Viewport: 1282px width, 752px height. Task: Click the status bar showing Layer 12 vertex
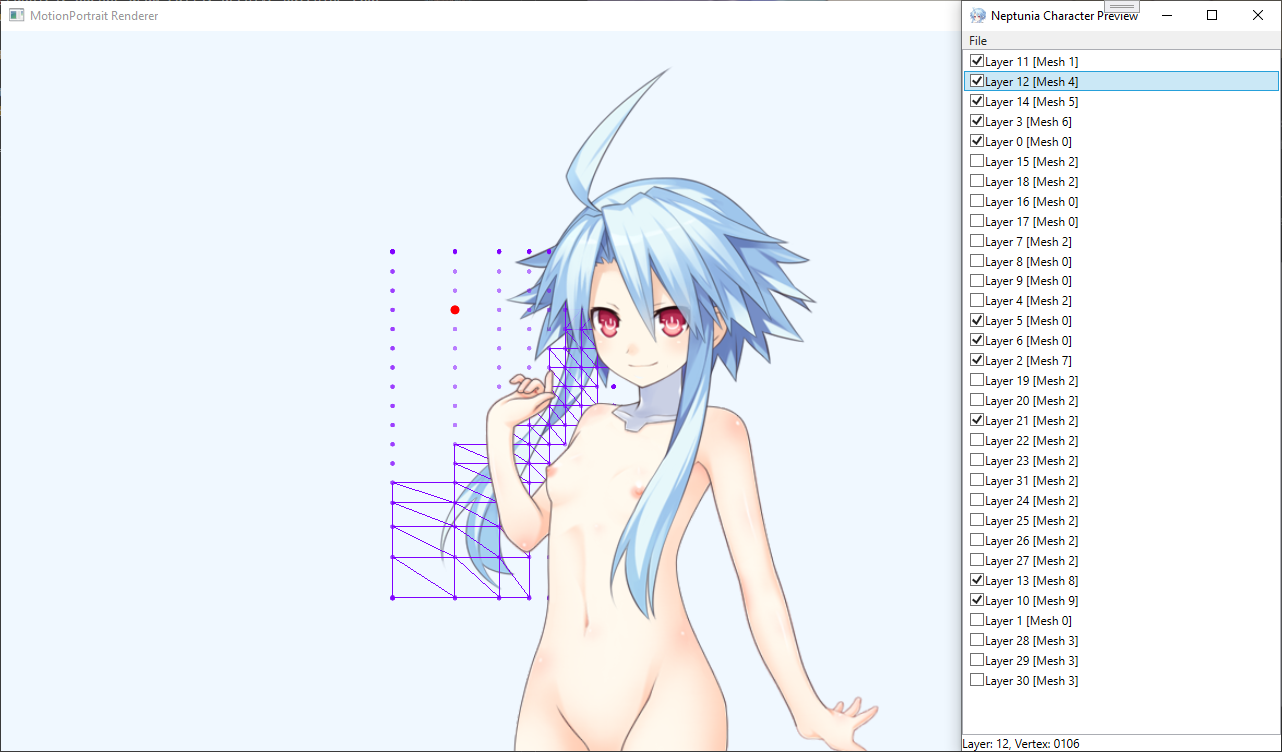click(x=1021, y=744)
